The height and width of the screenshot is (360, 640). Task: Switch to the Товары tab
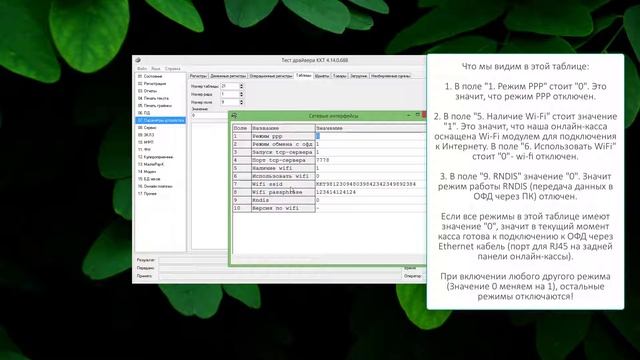(340, 76)
